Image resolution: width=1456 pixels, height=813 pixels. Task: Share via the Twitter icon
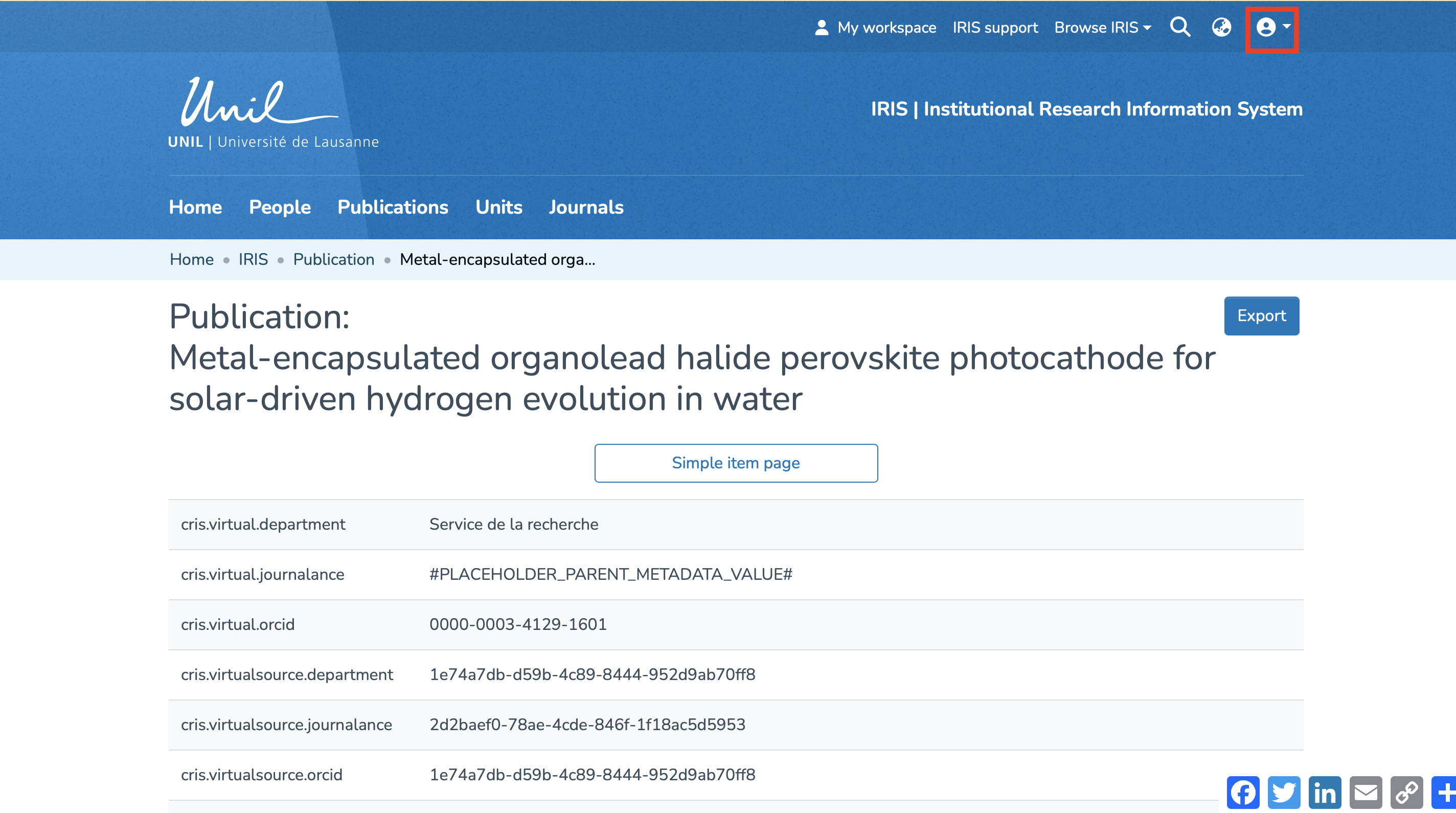tap(1284, 792)
